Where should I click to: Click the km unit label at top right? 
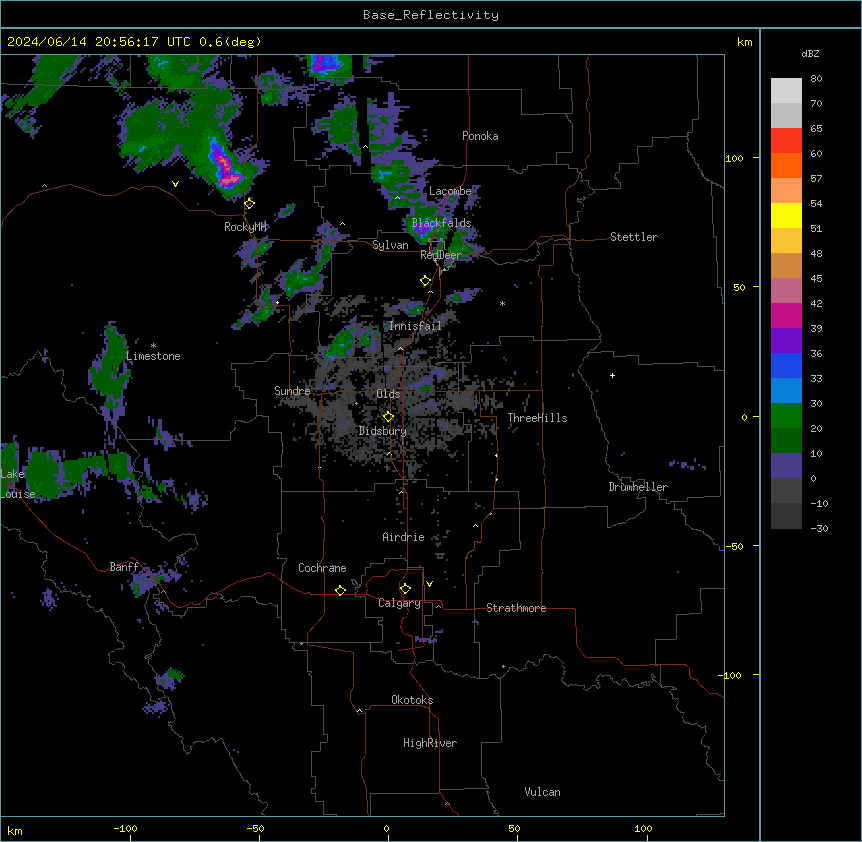744,42
